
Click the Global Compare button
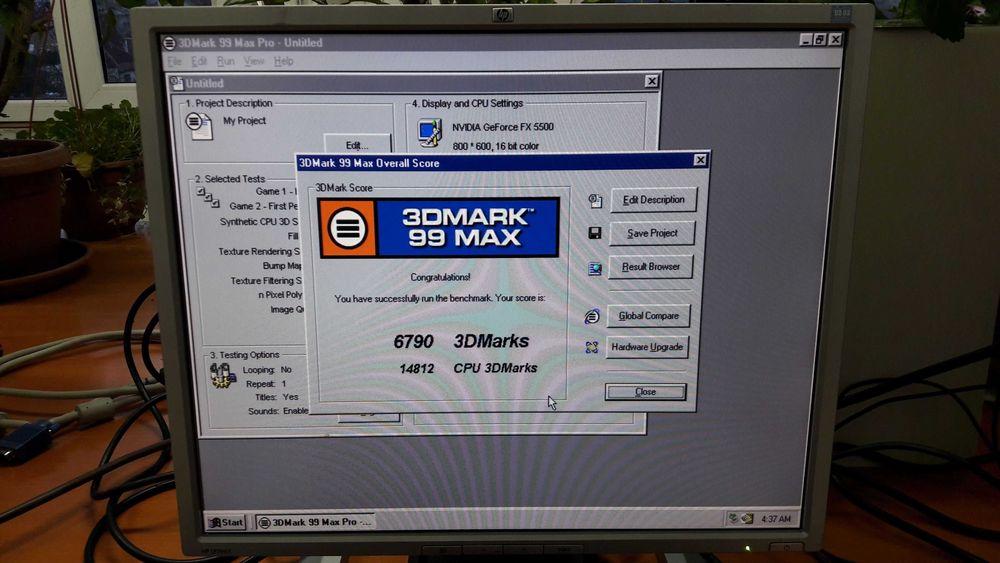pyautogui.click(x=648, y=316)
